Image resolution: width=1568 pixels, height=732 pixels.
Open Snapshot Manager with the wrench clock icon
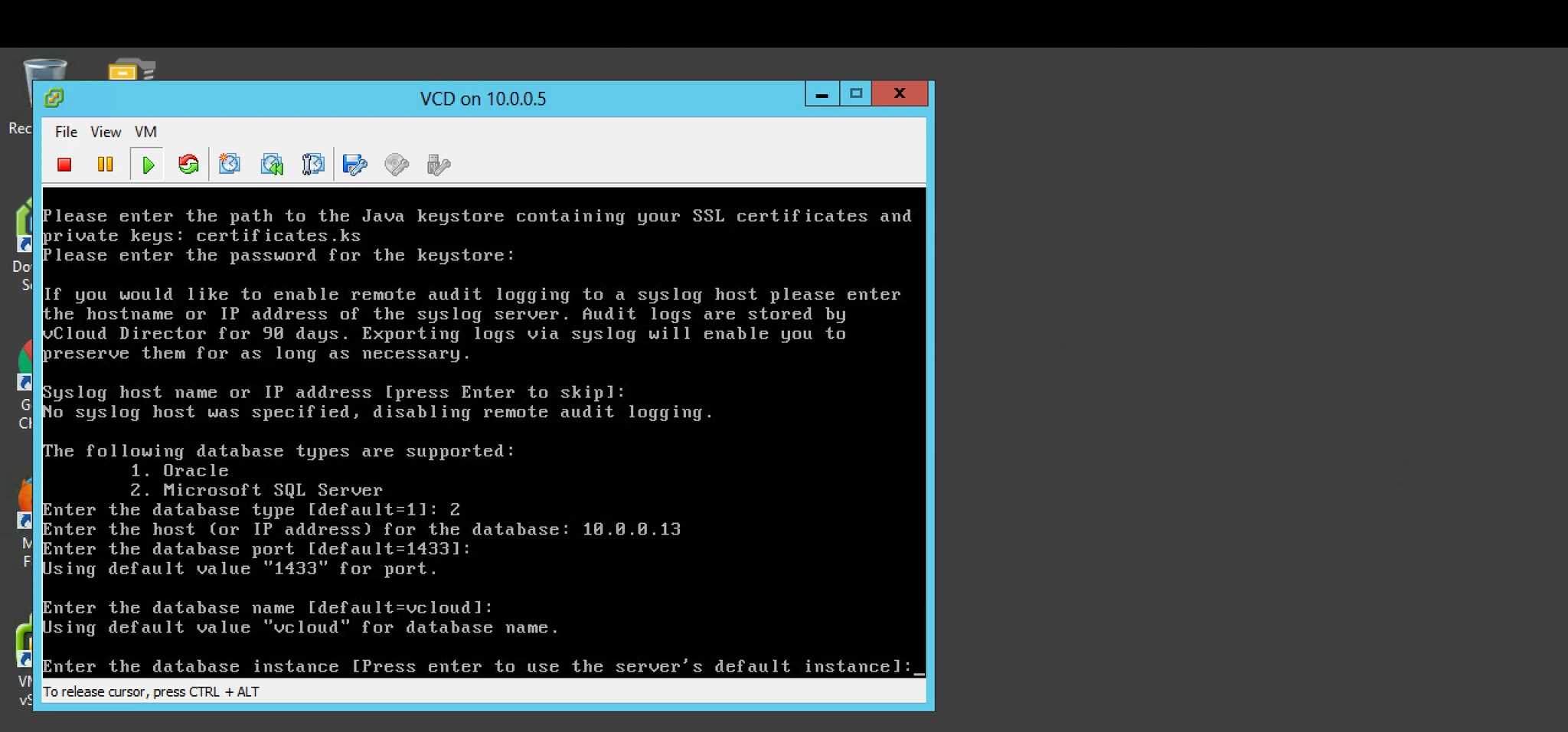[x=313, y=164]
